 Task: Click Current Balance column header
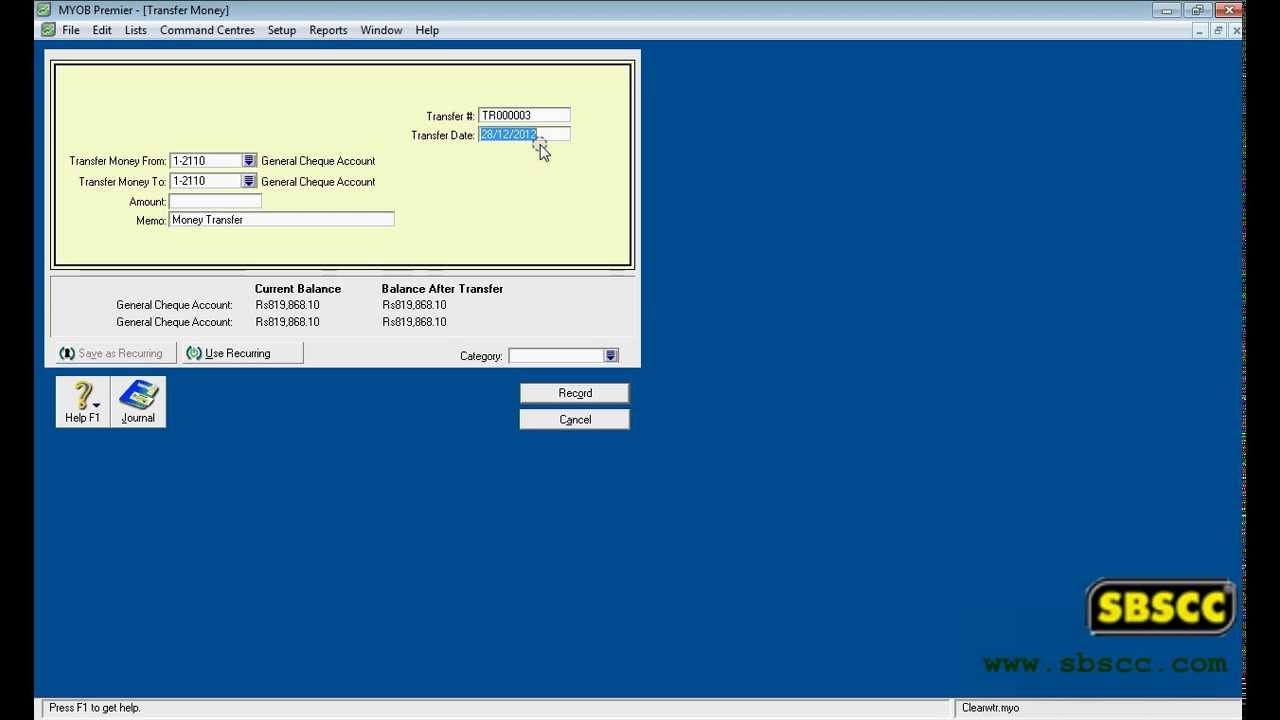pyautogui.click(x=298, y=289)
